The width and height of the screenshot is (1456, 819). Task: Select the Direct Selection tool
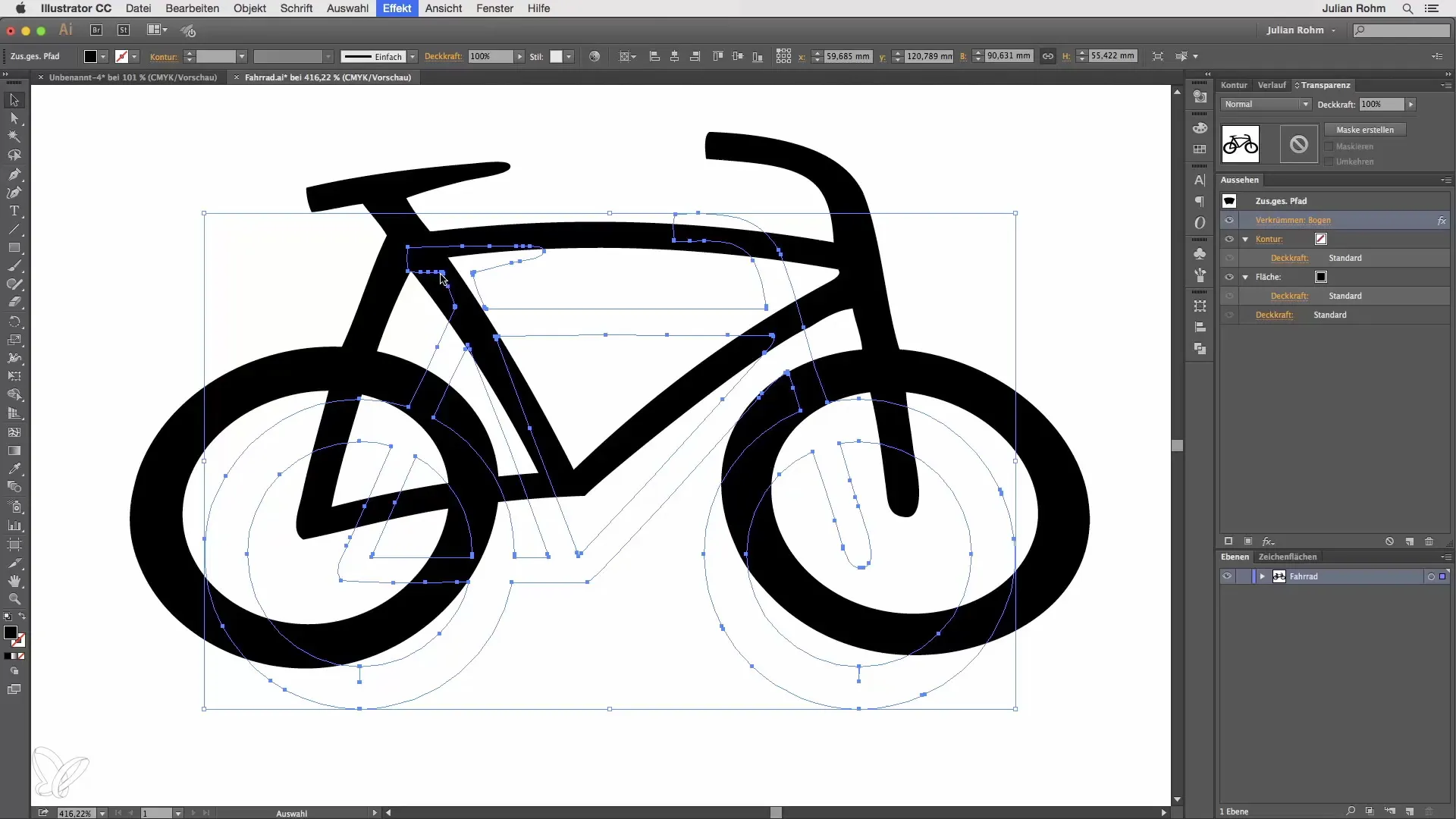click(x=14, y=118)
